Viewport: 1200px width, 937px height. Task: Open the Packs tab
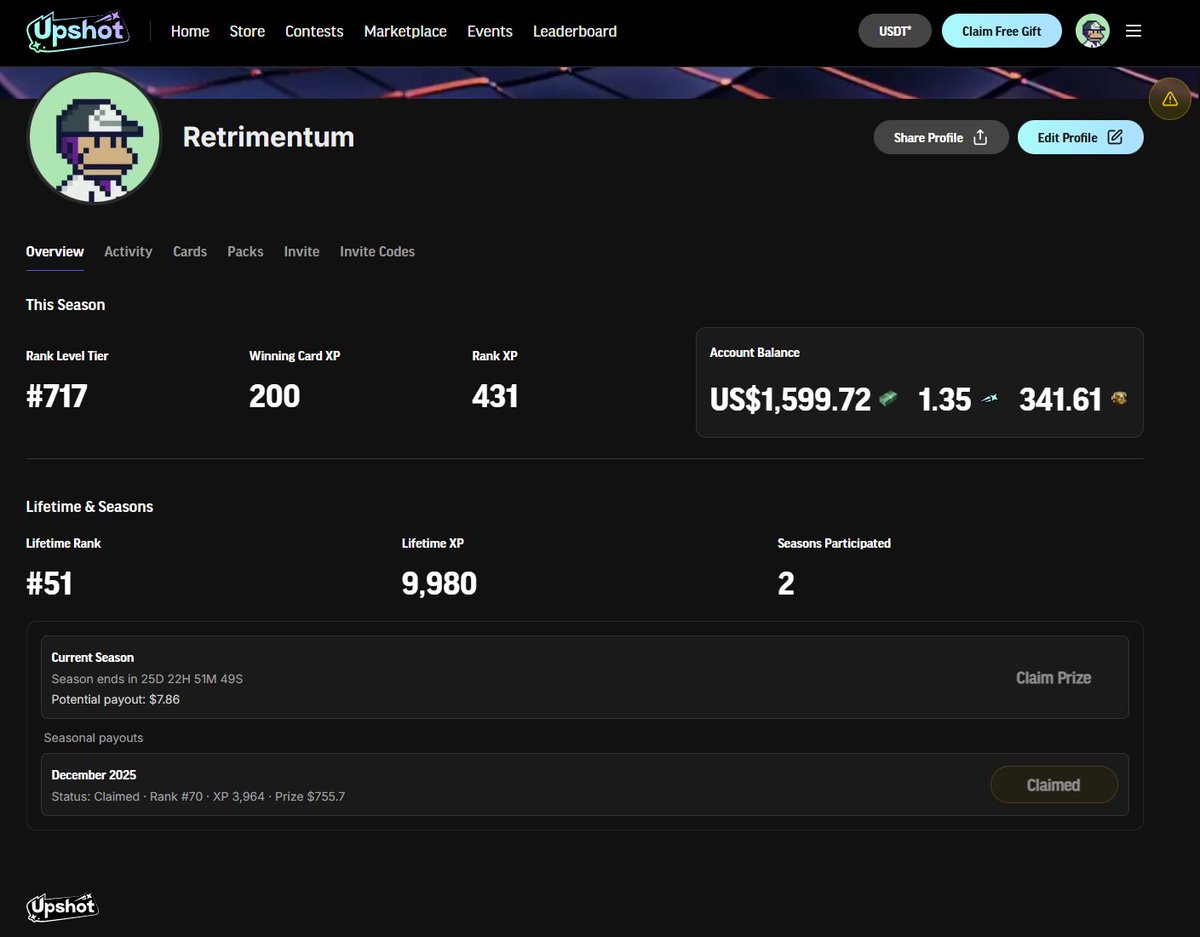(x=245, y=251)
